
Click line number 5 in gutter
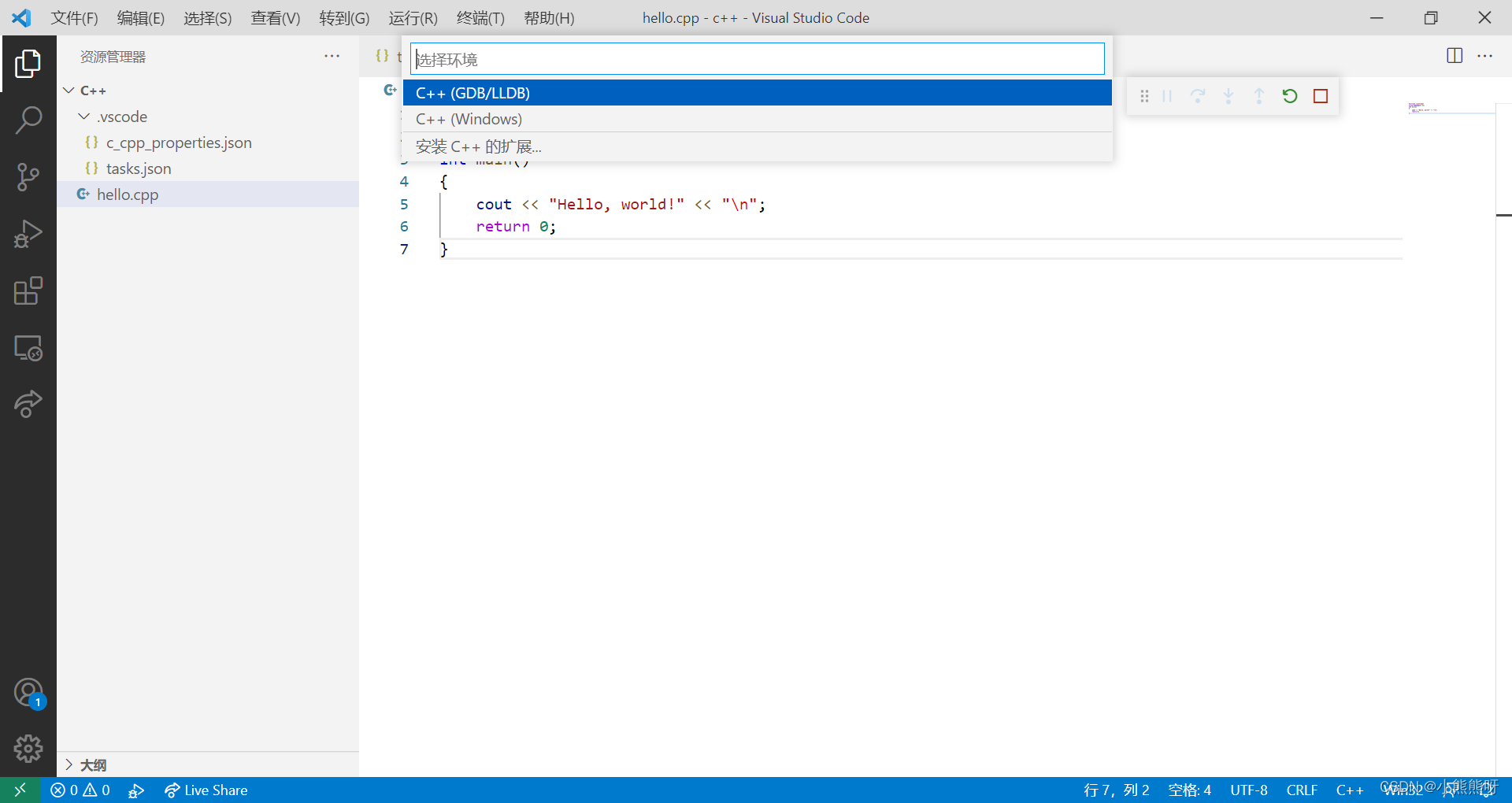coord(404,204)
